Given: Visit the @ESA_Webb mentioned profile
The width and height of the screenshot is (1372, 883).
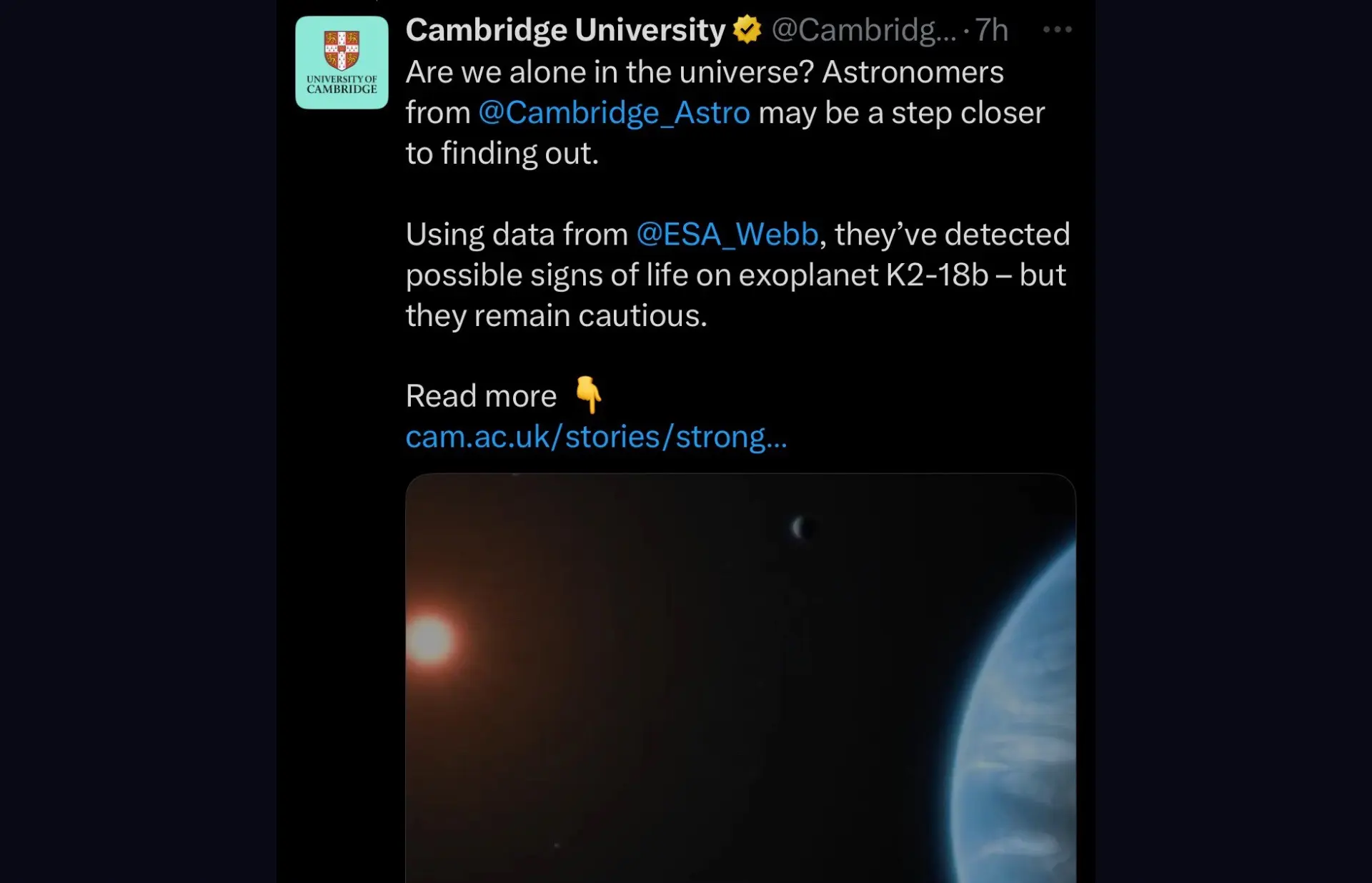Looking at the screenshot, I should pos(727,235).
